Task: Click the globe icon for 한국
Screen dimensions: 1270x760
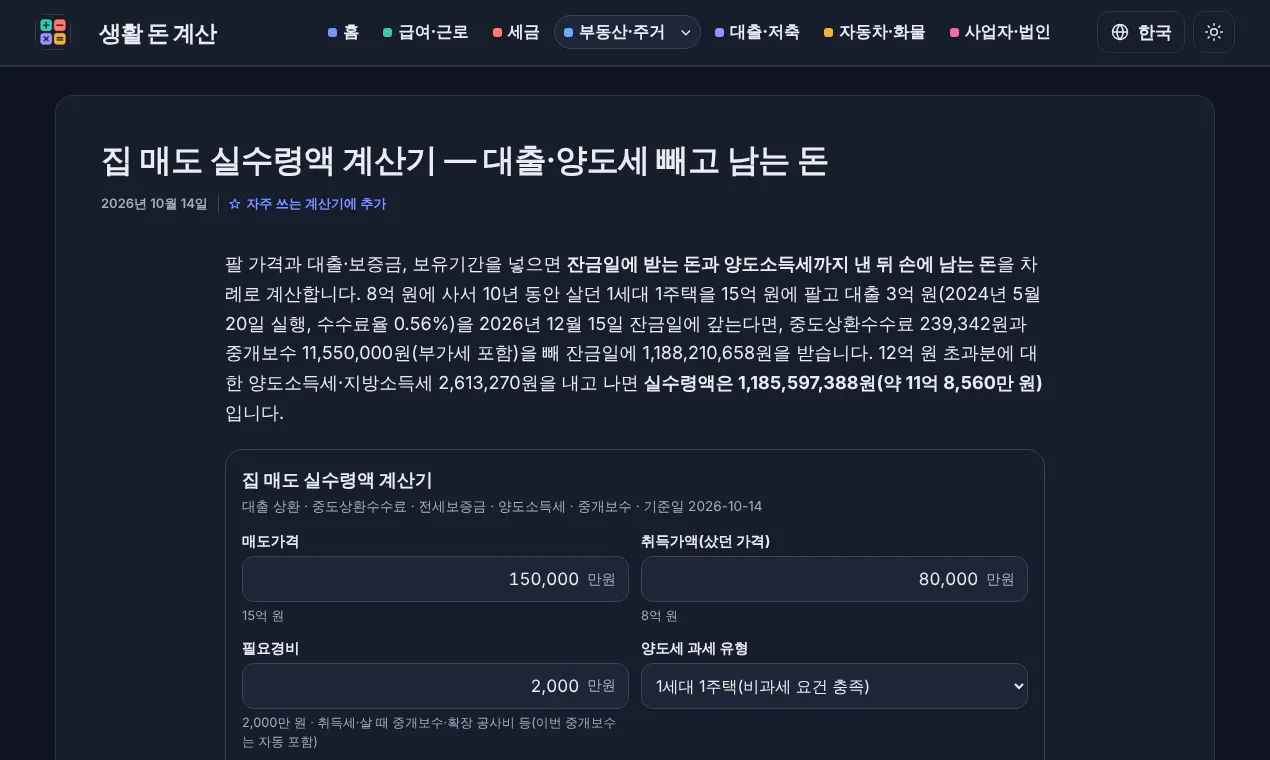Action: click(1120, 32)
